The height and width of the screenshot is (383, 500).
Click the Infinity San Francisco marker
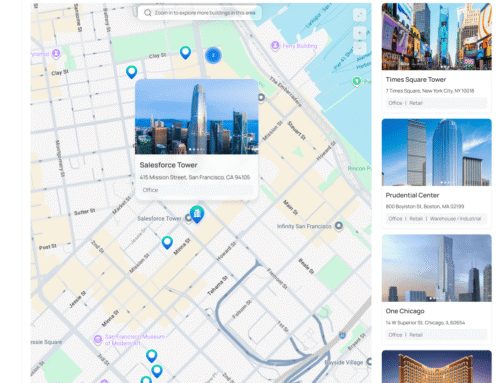click(339, 226)
